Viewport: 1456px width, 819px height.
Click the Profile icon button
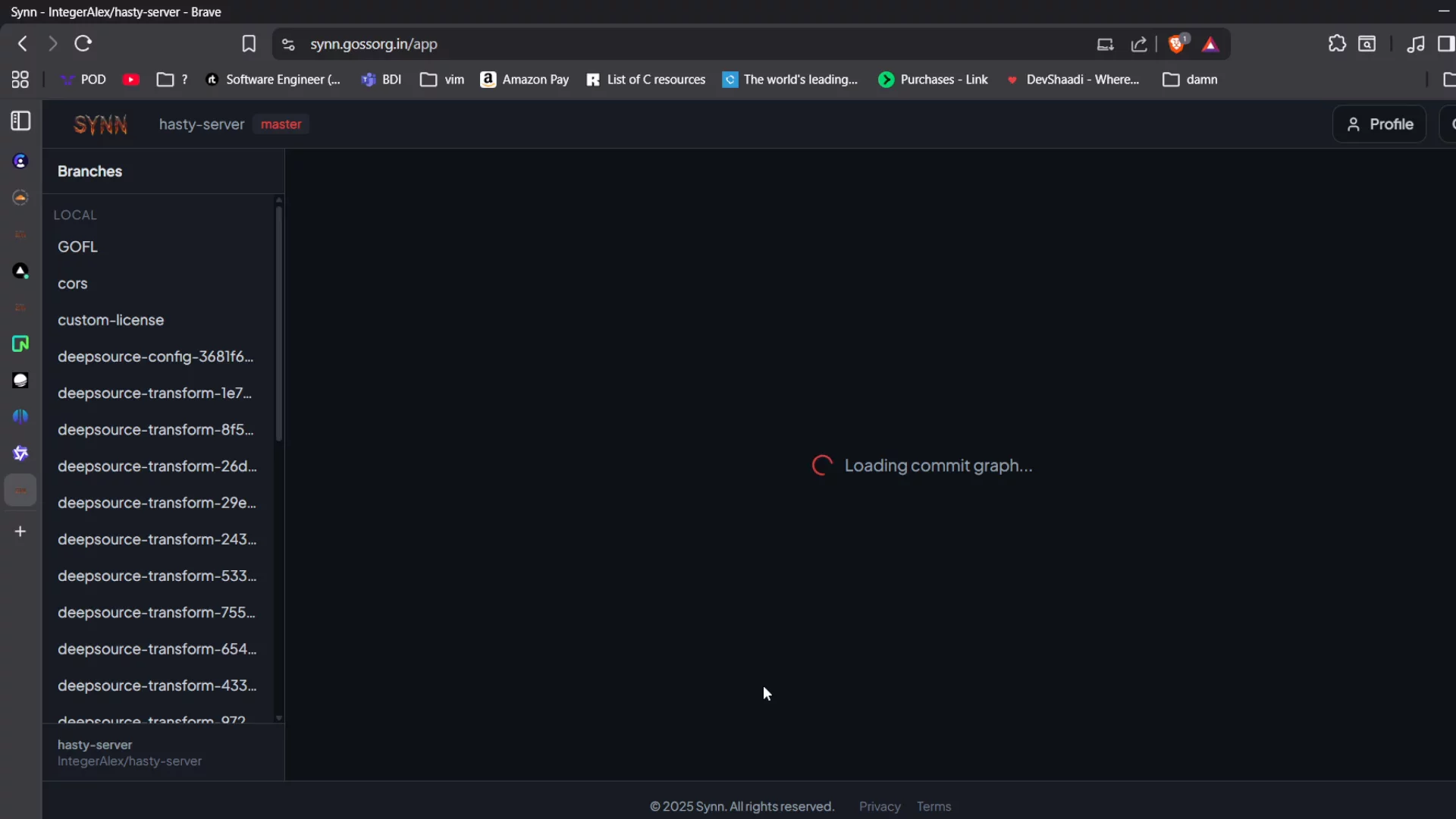coord(1379,124)
